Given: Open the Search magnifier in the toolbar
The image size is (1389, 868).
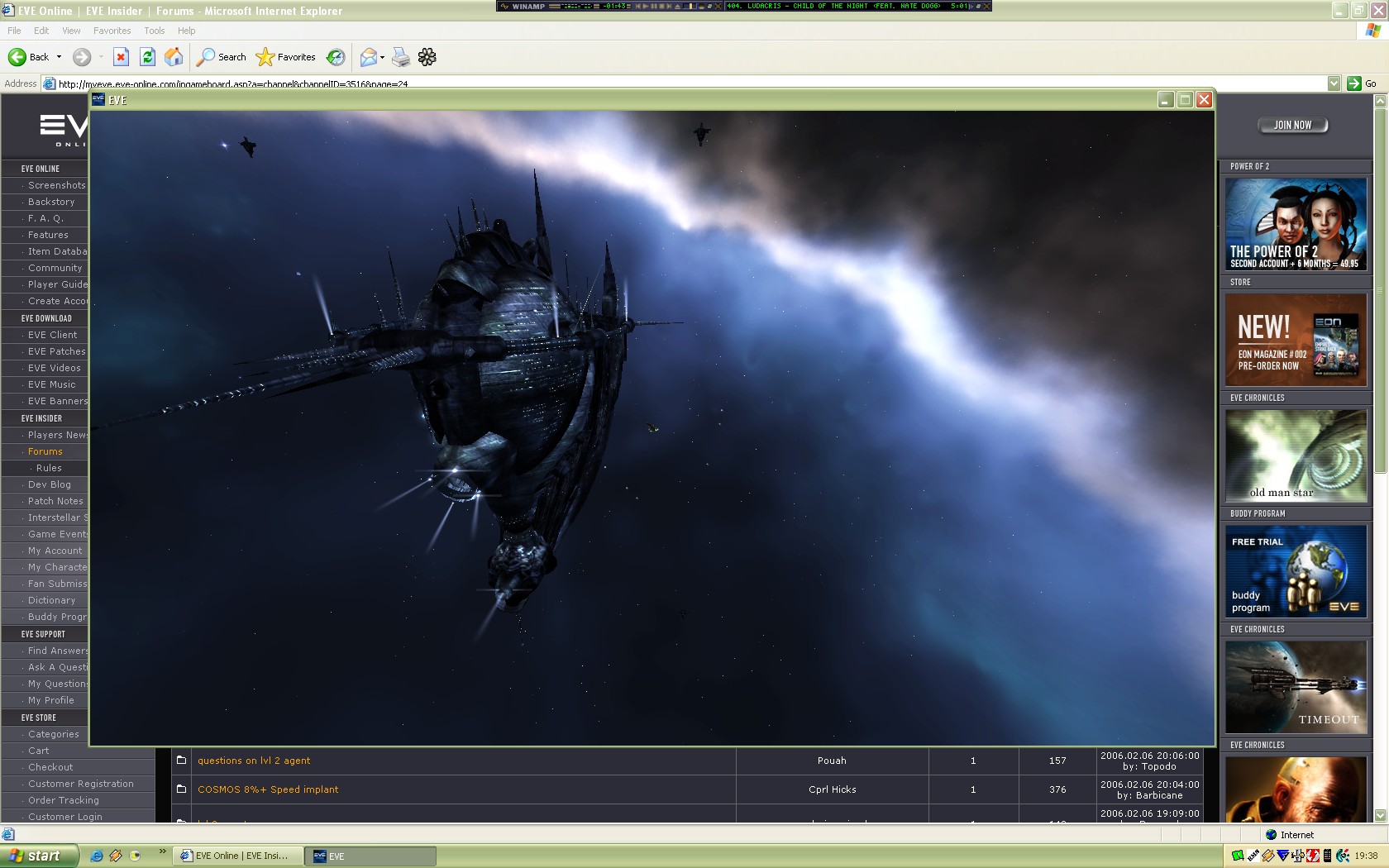Looking at the screenshot, I should click(x=206, y=57).
